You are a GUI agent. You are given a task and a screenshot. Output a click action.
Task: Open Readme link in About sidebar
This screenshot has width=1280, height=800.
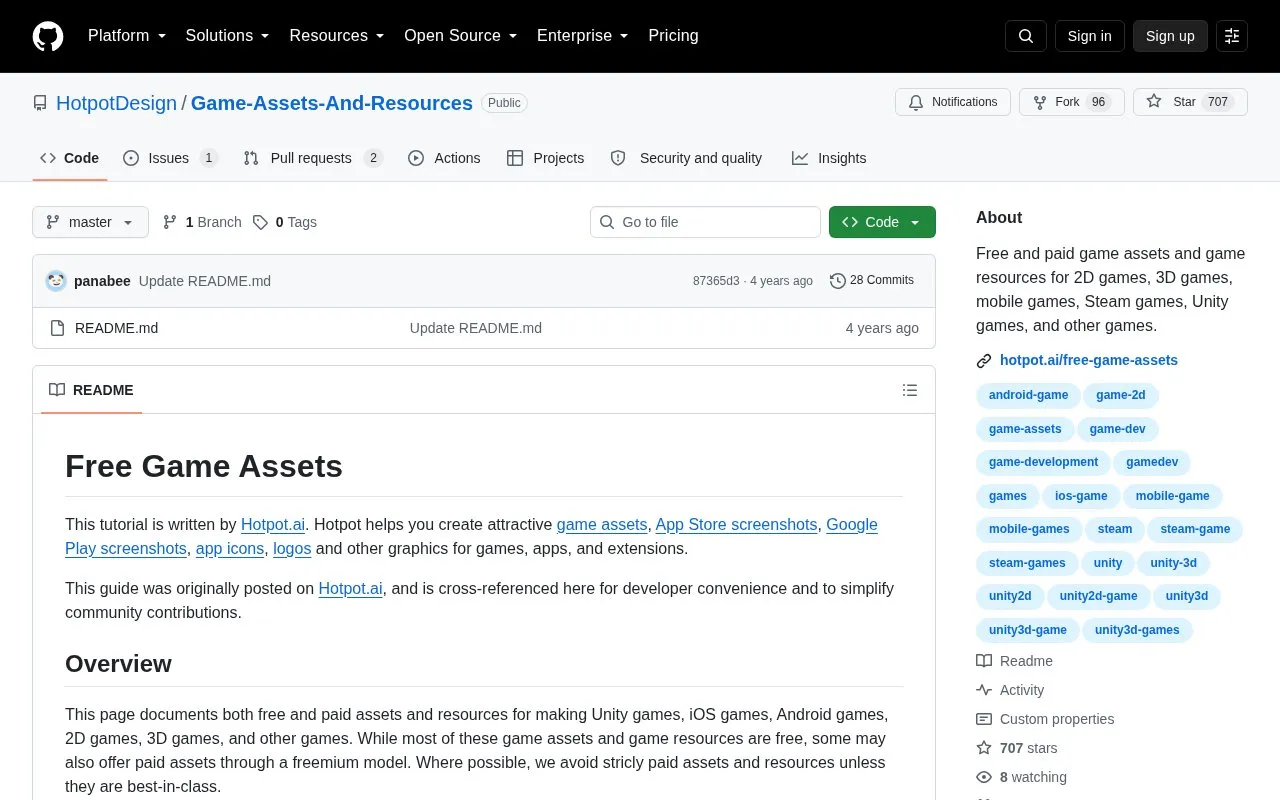pyautogui.click(x=1014, y=661)
